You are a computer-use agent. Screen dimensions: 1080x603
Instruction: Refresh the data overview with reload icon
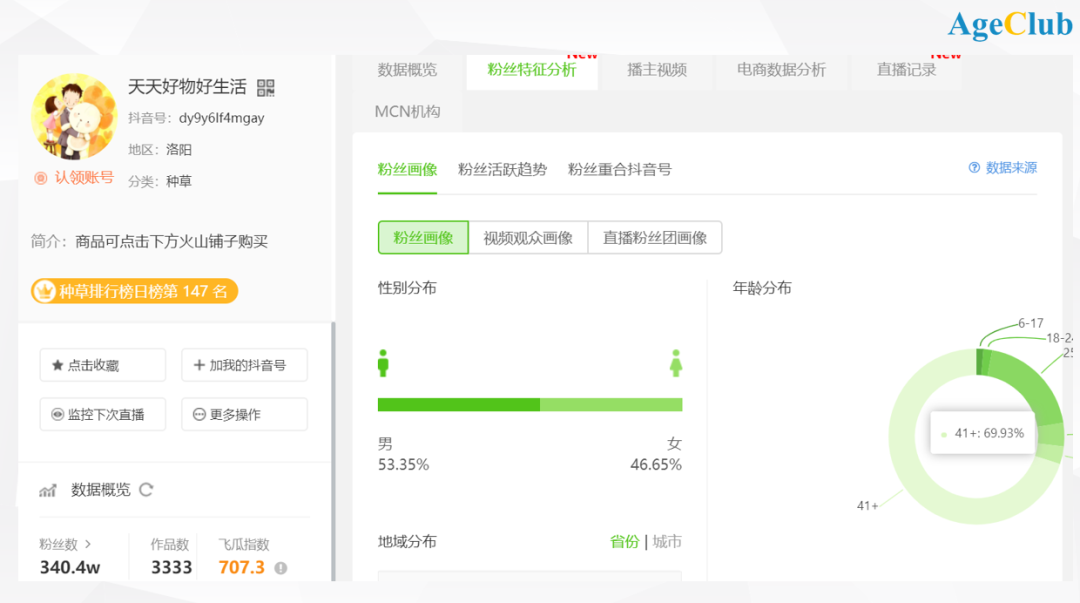[146, 490]
